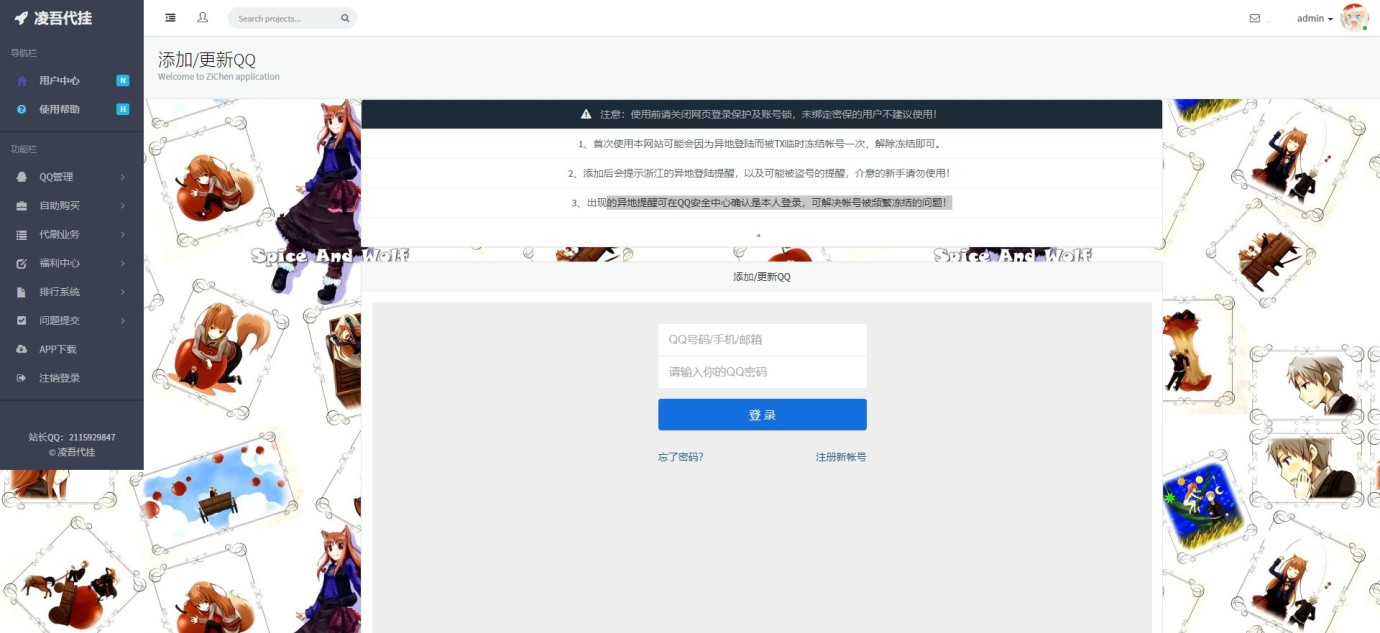1380x633 pixels.
Task: Click the sign-out icon beside 注销登录
Action: (21, 378)
